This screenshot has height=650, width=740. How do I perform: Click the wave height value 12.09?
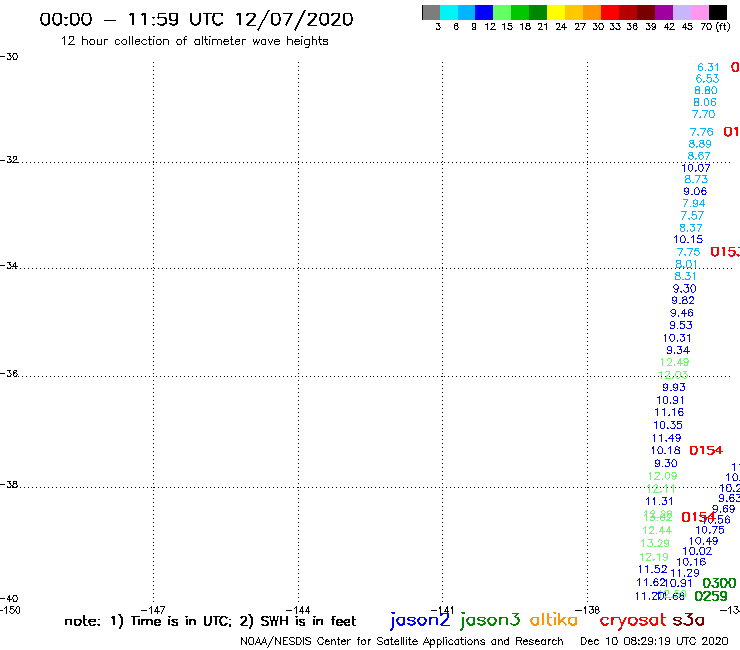coord(663,476)
